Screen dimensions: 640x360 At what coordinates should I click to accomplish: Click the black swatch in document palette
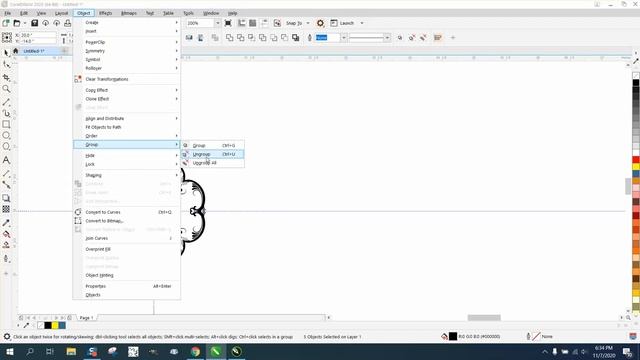coord(48,325)
